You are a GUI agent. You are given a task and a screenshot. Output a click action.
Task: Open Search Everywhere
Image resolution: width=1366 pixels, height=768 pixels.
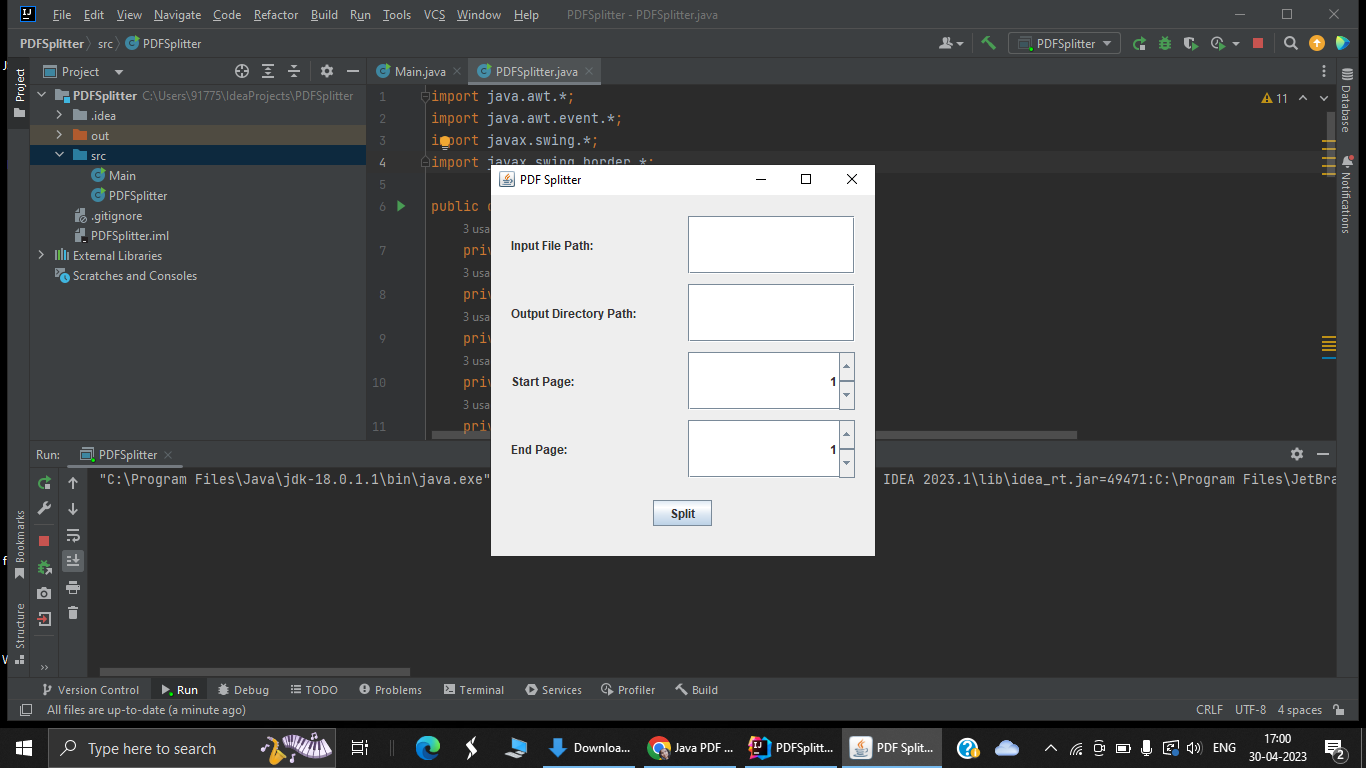[1290, 43]
